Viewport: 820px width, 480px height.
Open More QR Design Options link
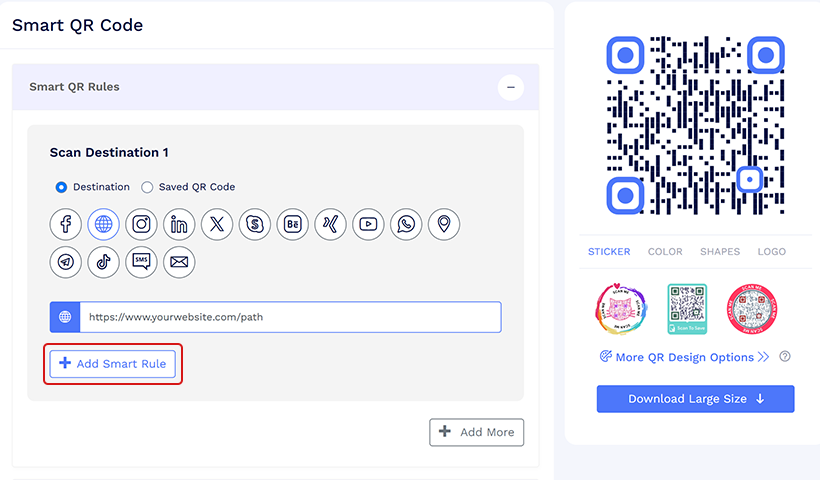[x=685, y=357]
